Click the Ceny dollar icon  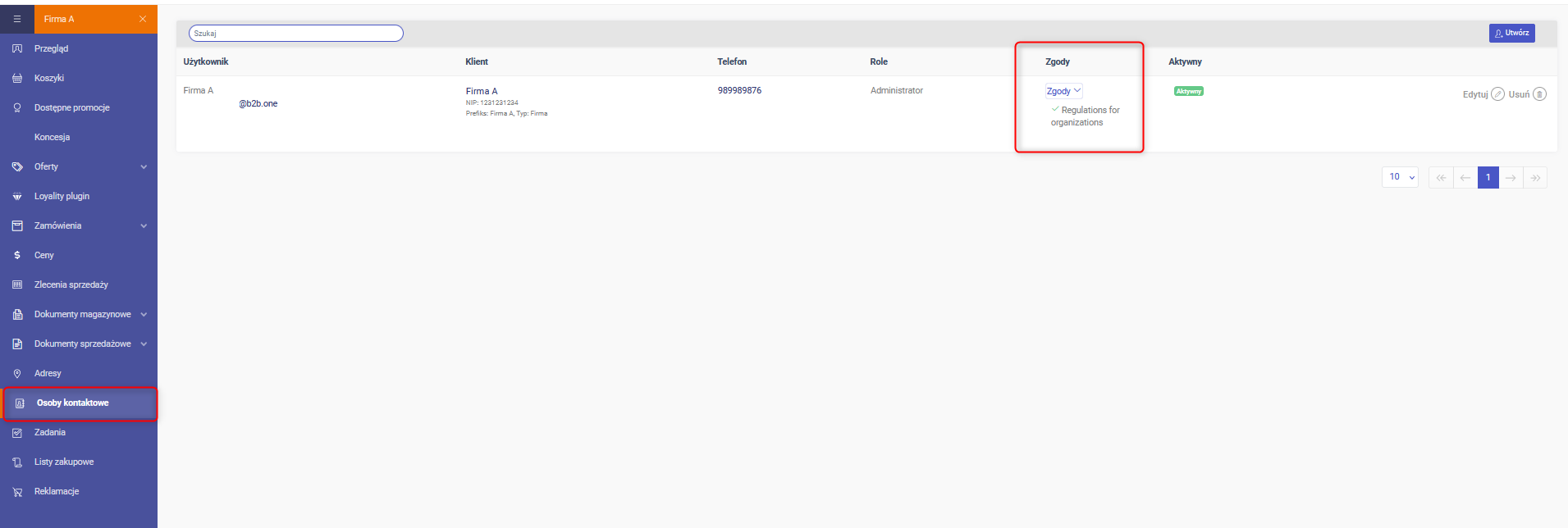17,255
